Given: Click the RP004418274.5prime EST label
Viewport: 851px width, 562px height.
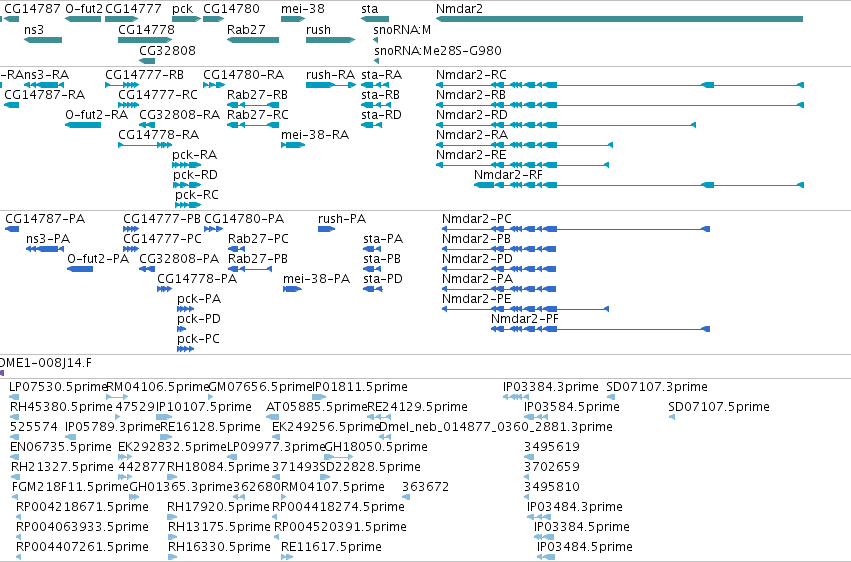Looking at the screenshot, I should (x=338, y=507).
